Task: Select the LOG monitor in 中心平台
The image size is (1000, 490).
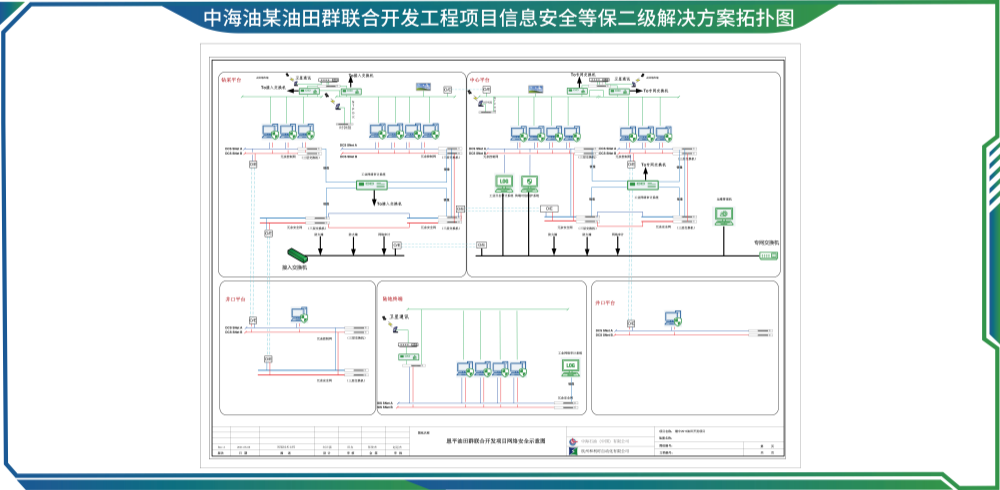Action: click(504, 183)
